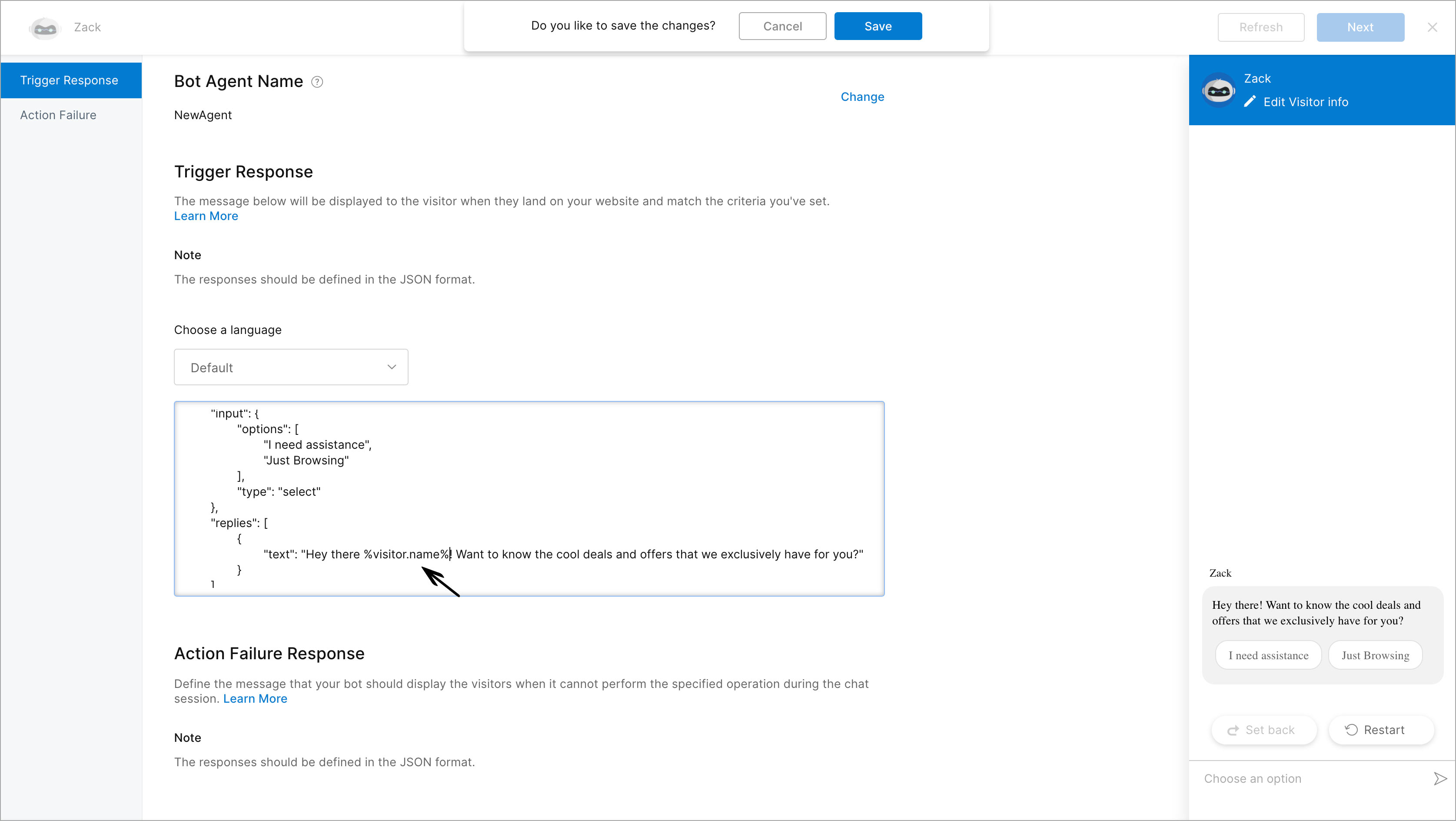Switch to the Action Failure tab

[58, 115]
